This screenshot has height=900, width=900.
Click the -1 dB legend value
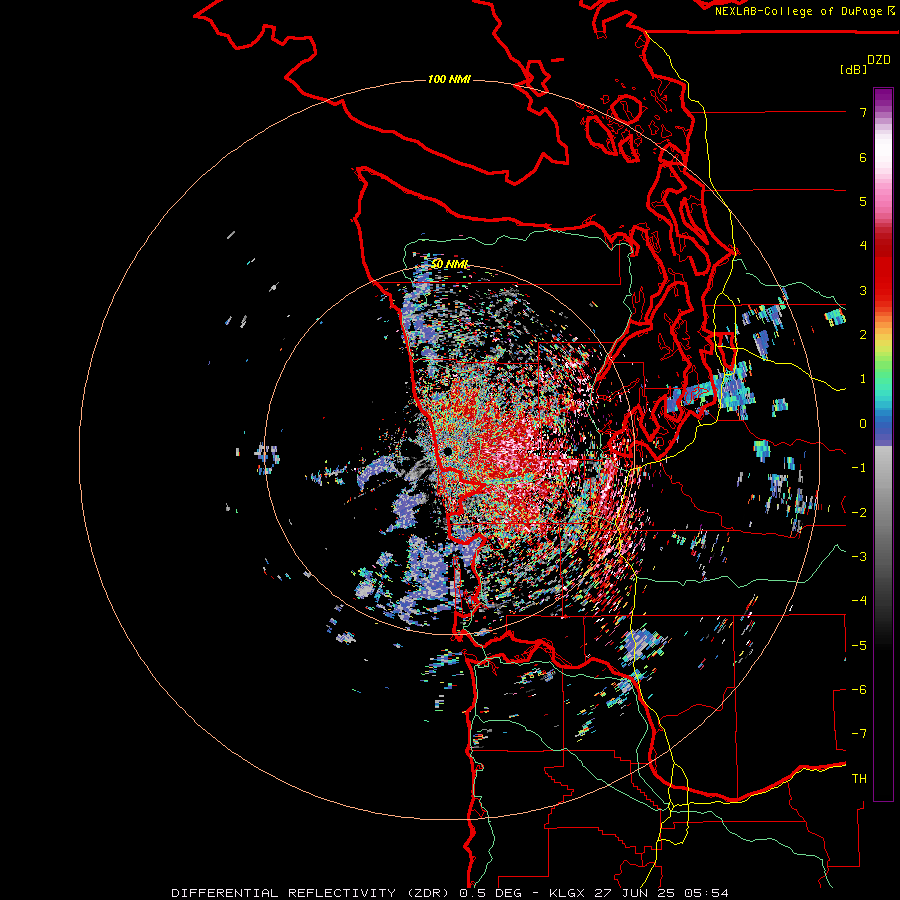[x=859, y=468]
